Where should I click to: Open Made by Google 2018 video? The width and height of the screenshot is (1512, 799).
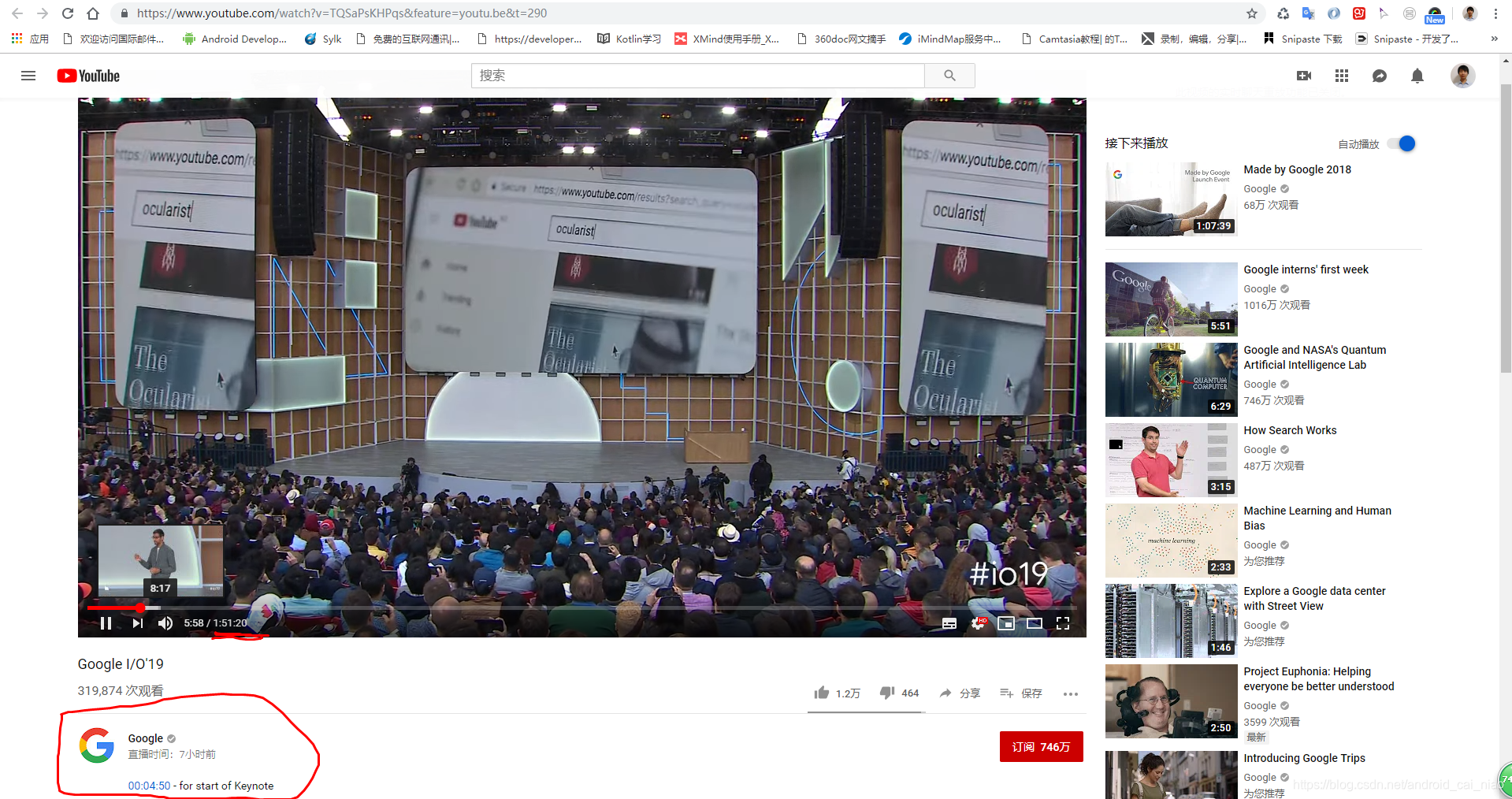click(x=1297, y=169)
